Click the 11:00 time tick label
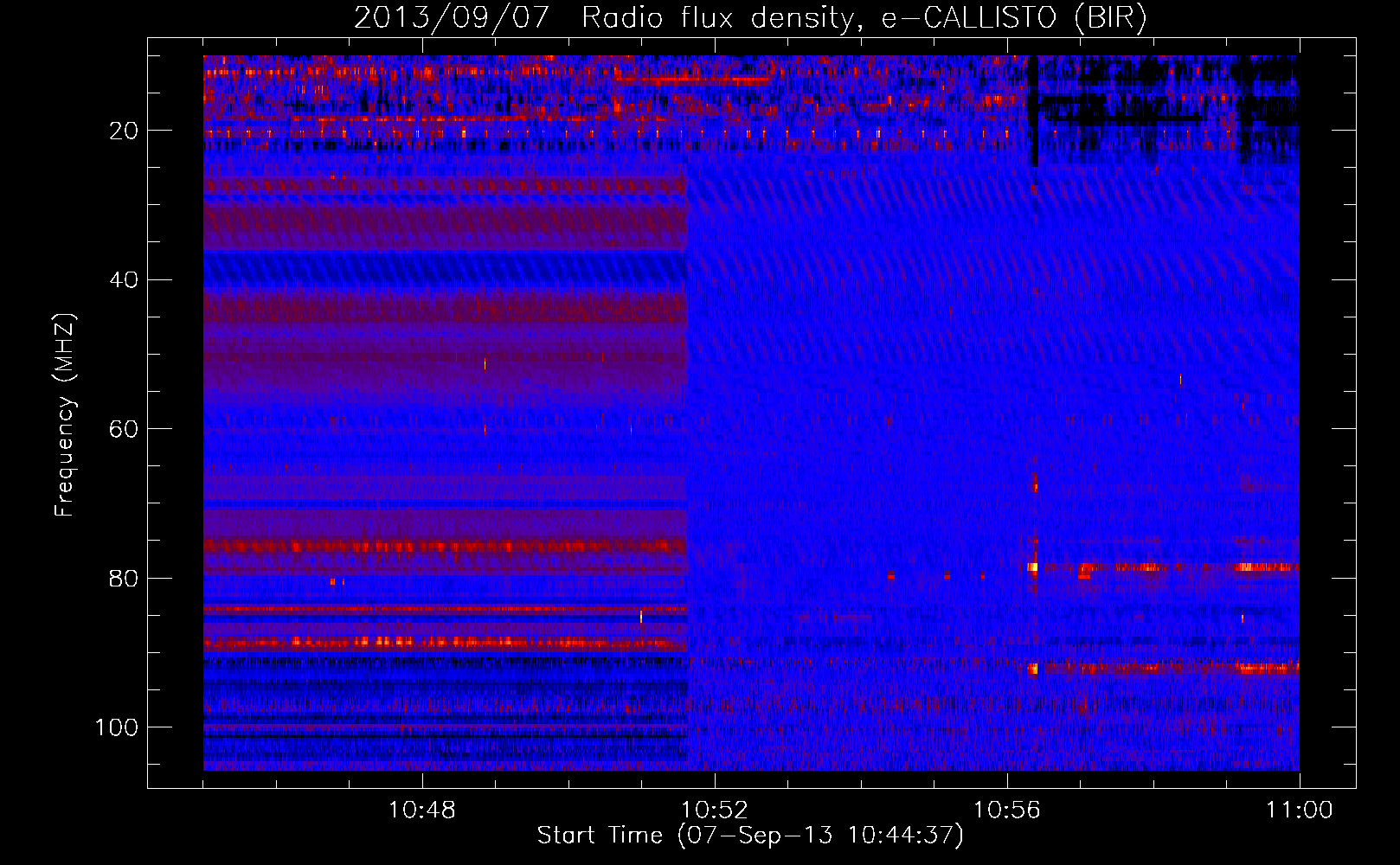Viewport: 1400px width, 865px height. click(1300, 811)
